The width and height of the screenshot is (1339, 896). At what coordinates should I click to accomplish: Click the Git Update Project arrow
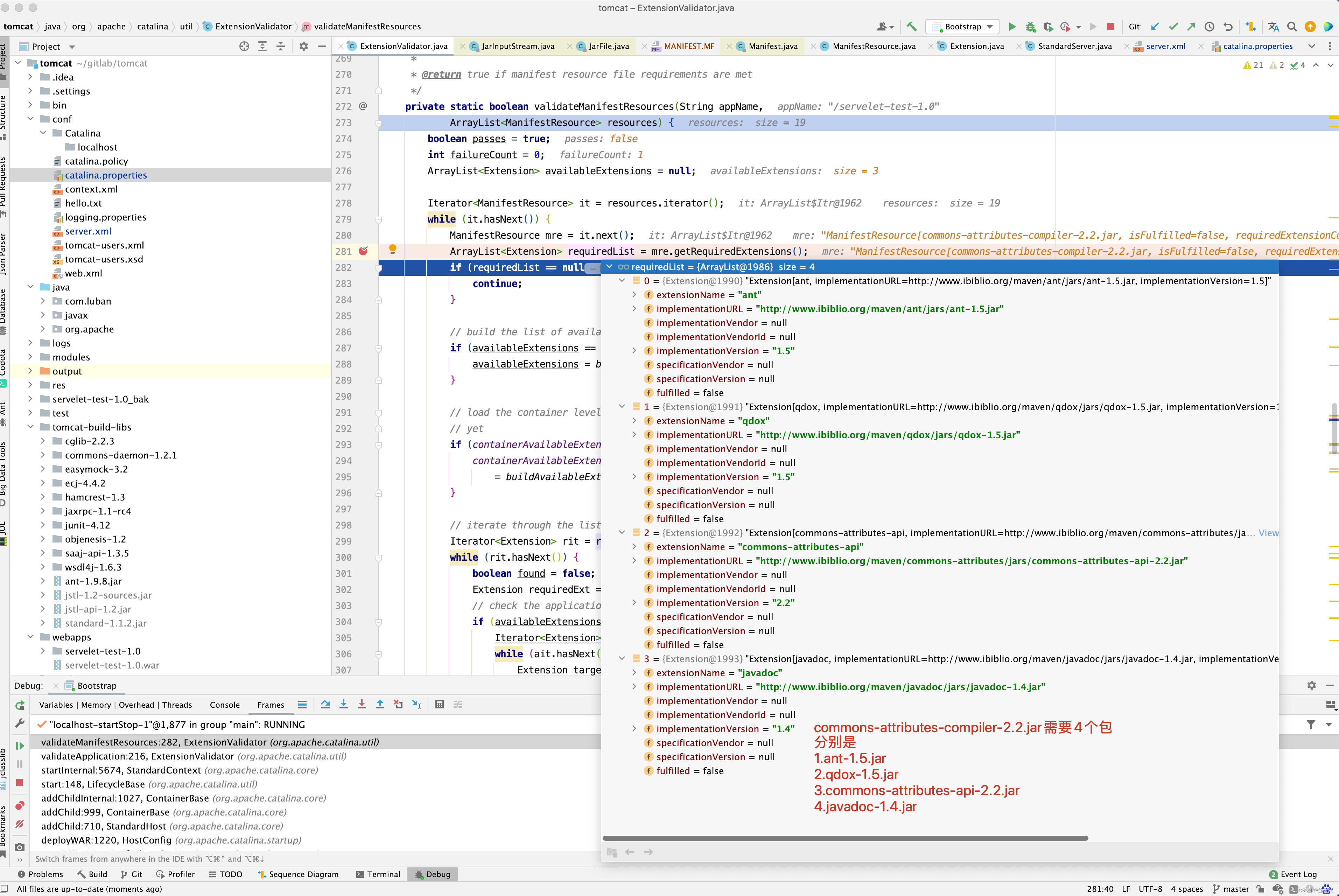(1155, 26)
